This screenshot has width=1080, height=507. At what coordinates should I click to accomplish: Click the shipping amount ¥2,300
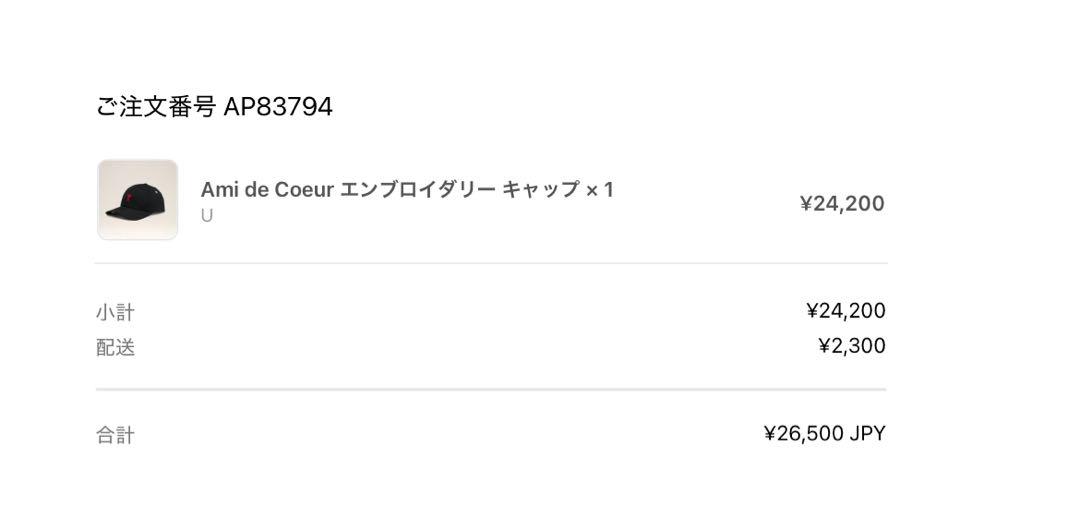coord(852,346)
